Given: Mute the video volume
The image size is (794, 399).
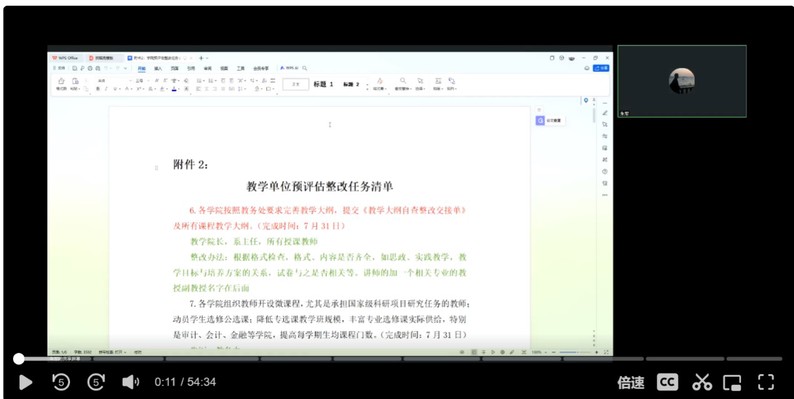Looking at the screenshot, I should 131,382.
